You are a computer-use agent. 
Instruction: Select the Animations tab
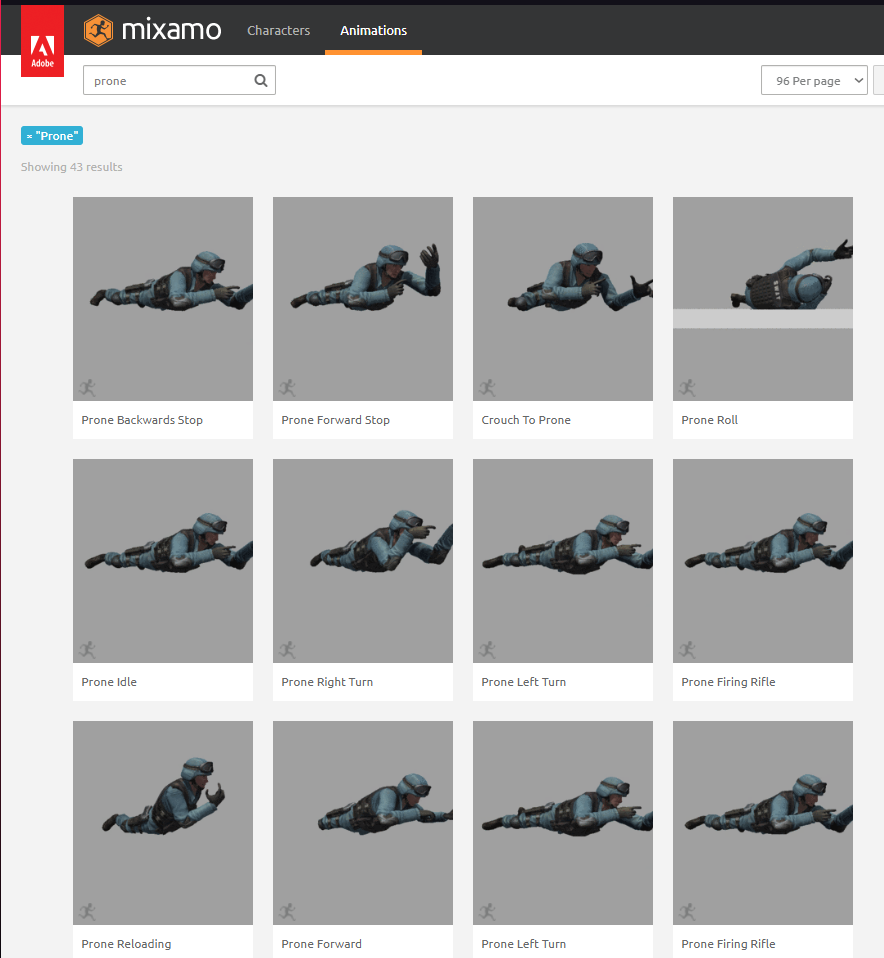click(x=373, y=30)
